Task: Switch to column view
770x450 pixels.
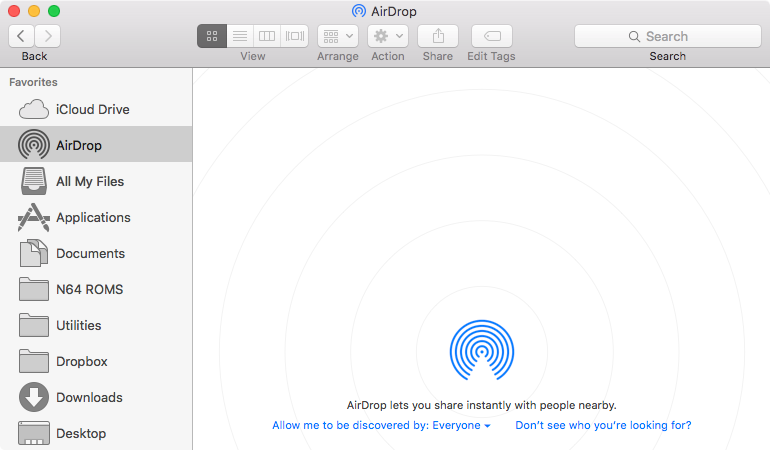Action: pyautogui.click(x=267, y=36)
